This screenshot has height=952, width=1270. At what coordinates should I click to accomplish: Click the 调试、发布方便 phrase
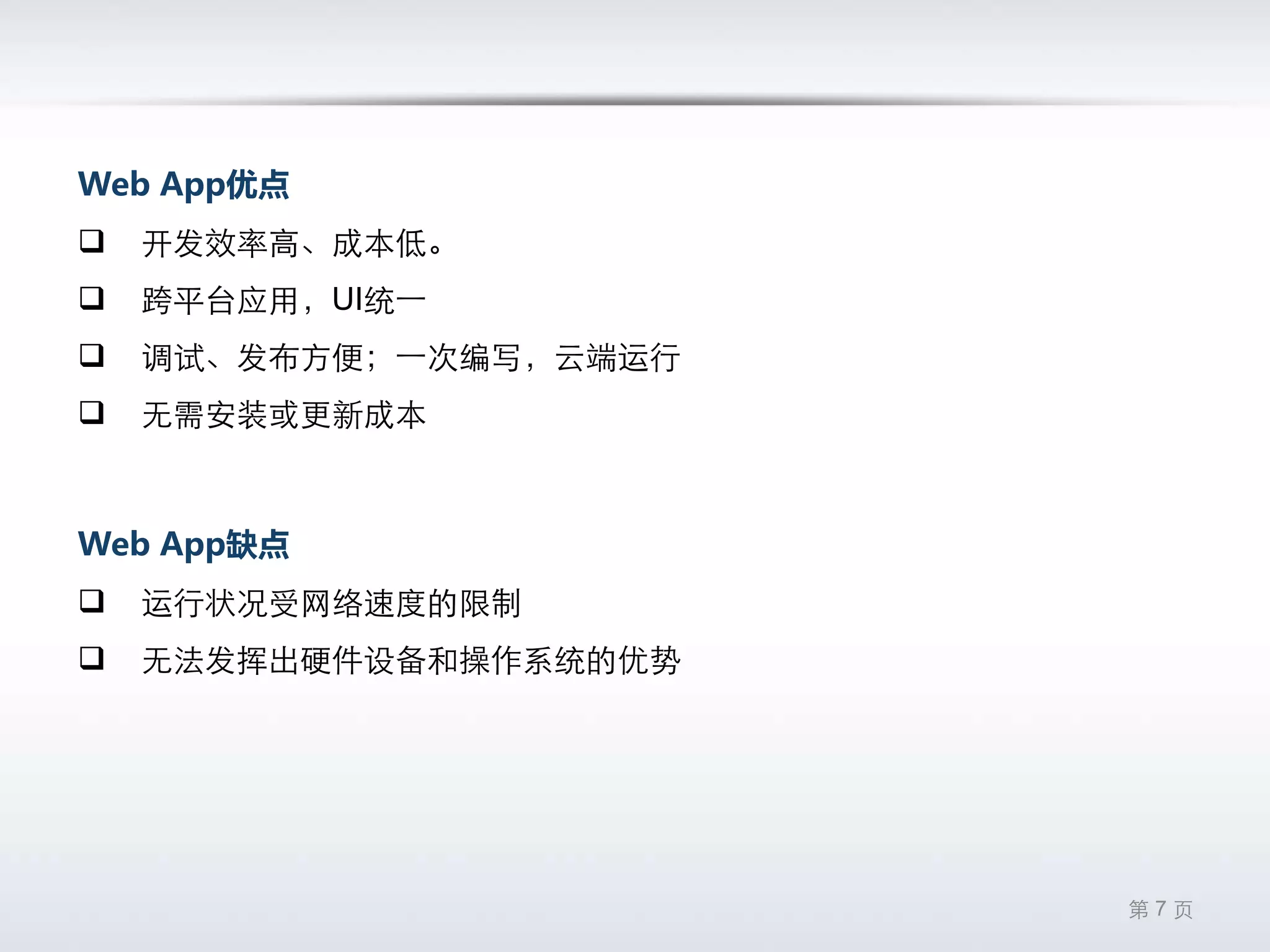(x=252, y=358)
